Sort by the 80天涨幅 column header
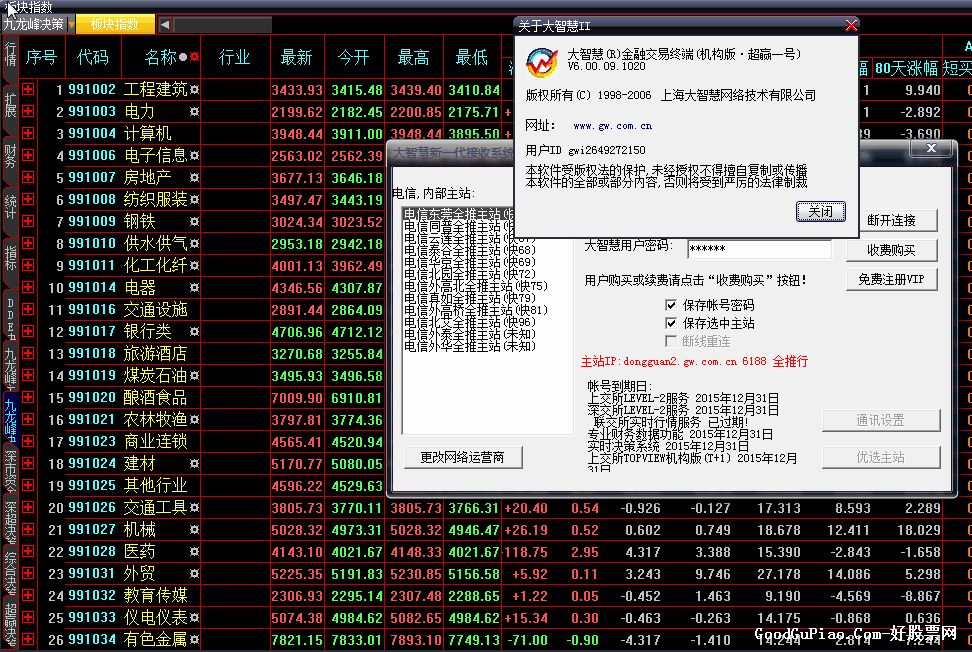972x652 pixels. (x=906, y=68)
